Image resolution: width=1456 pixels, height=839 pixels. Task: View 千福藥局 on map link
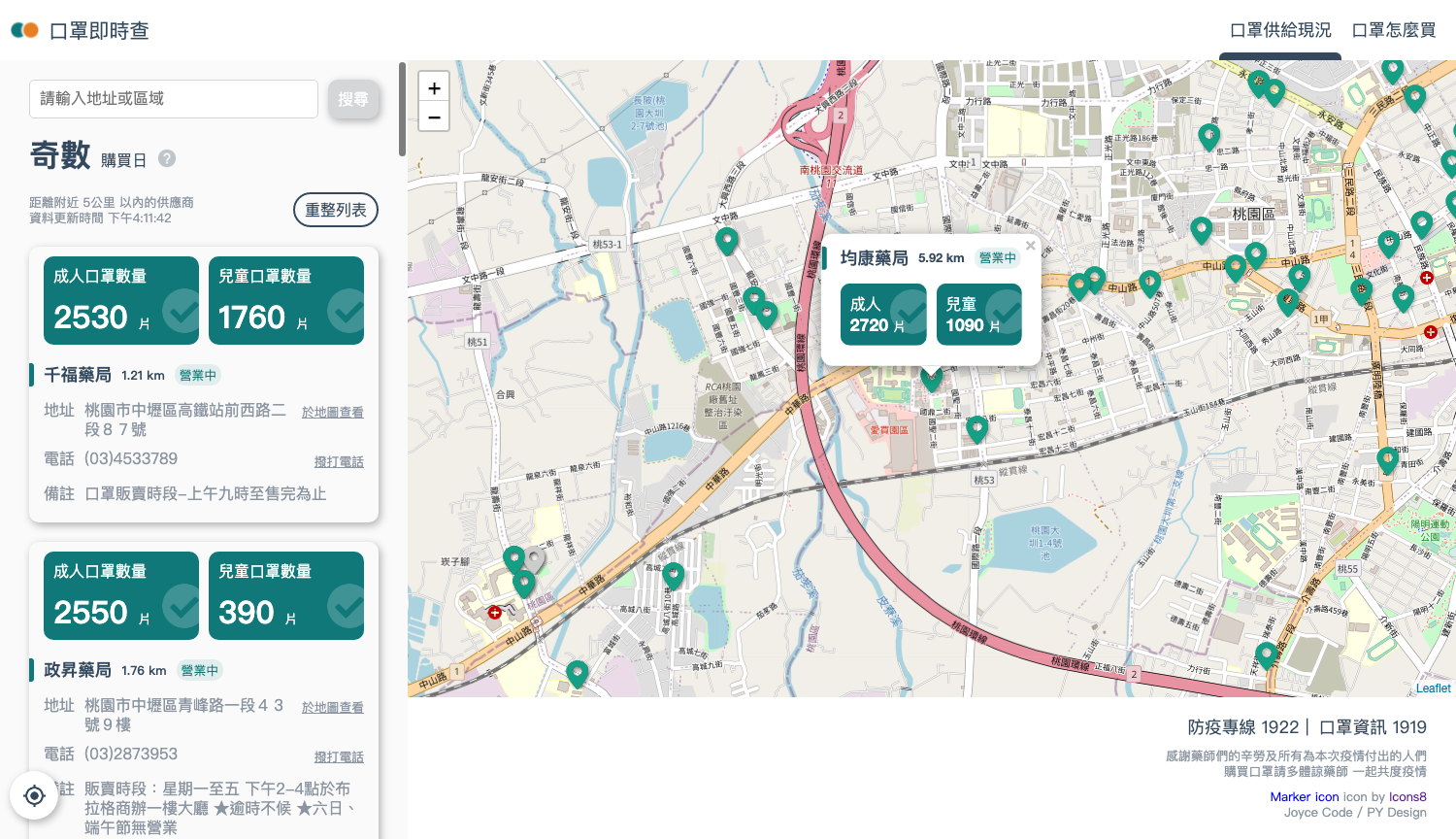pyautogui.click(x=333, y=413)
